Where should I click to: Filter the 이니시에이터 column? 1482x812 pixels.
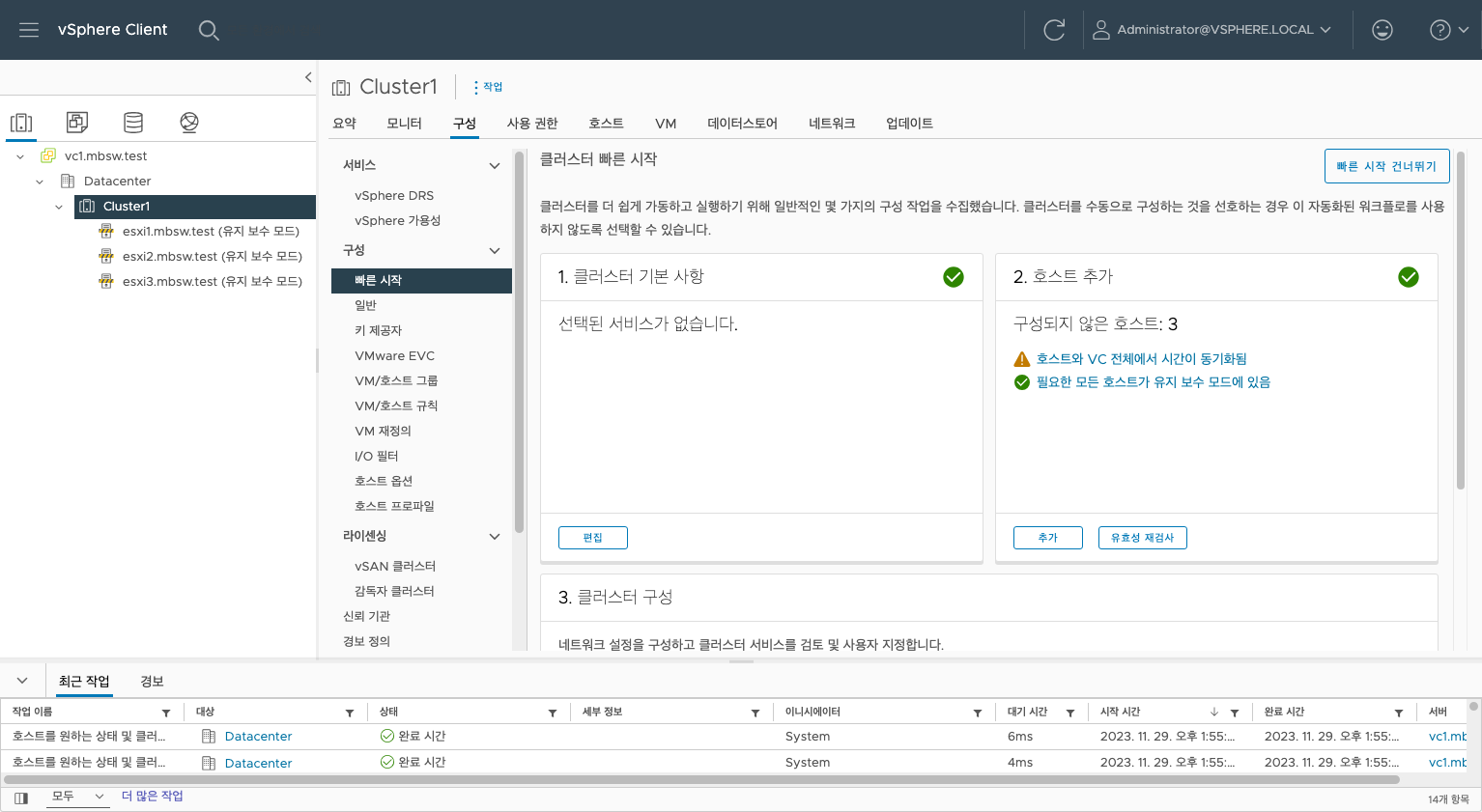pos(978,713)
